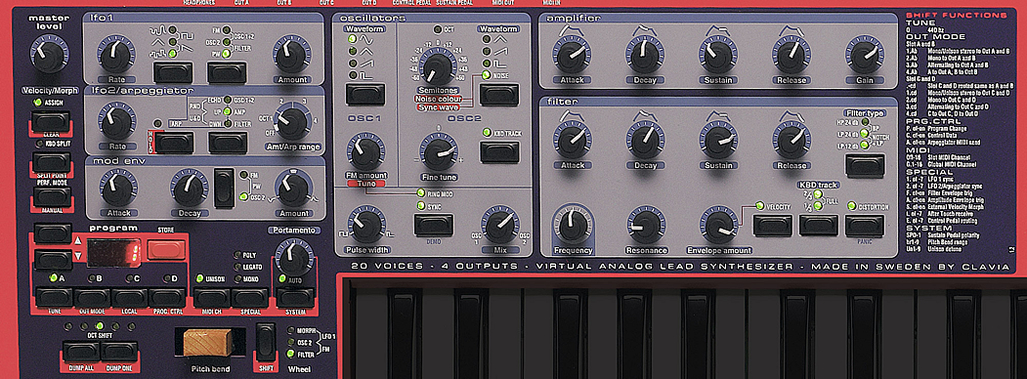Select program slot B
The height and width of the screenshot is (379, 1027).
(x=92, y=297)
